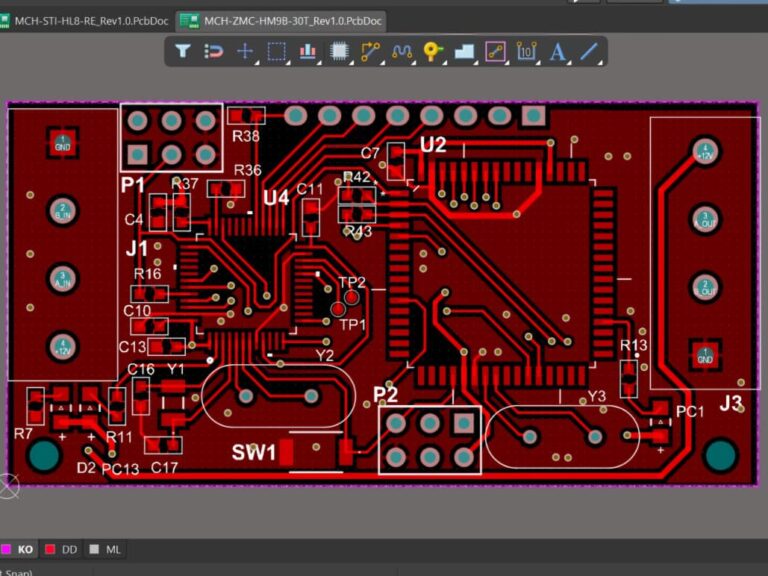Select the Interactive Length Tuning icon

402,51
